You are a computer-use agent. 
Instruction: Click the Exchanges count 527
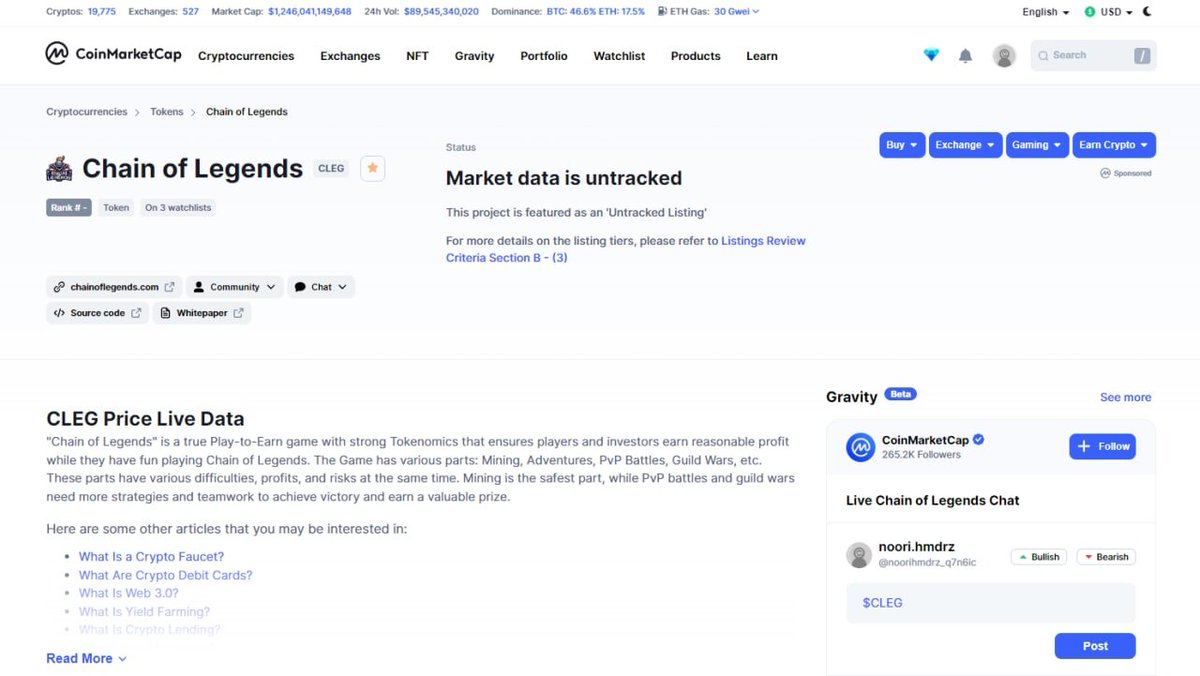(x=190, y=12)
